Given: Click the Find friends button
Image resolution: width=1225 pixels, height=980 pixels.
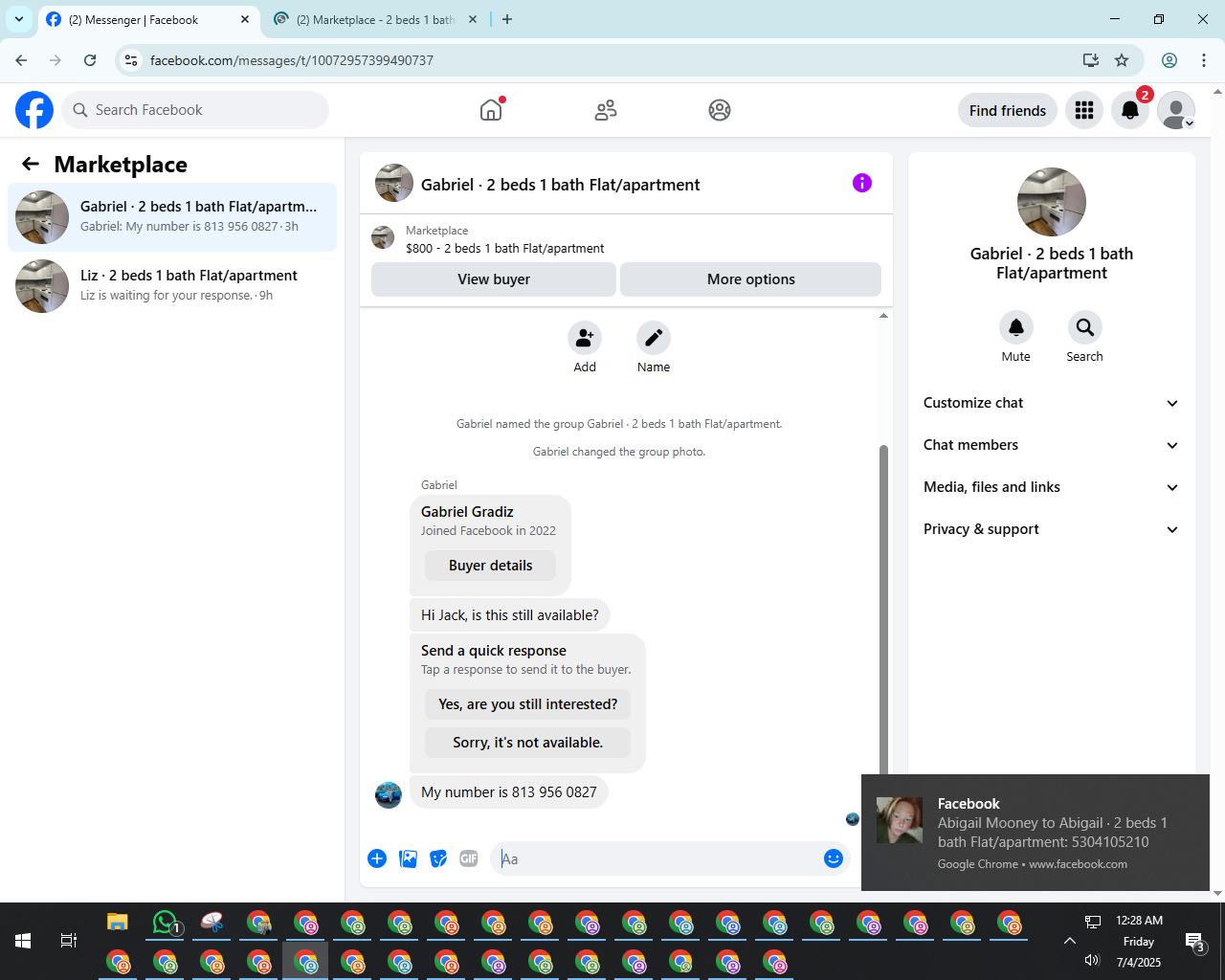Looking at the screenshot, I should point(1008,110).
